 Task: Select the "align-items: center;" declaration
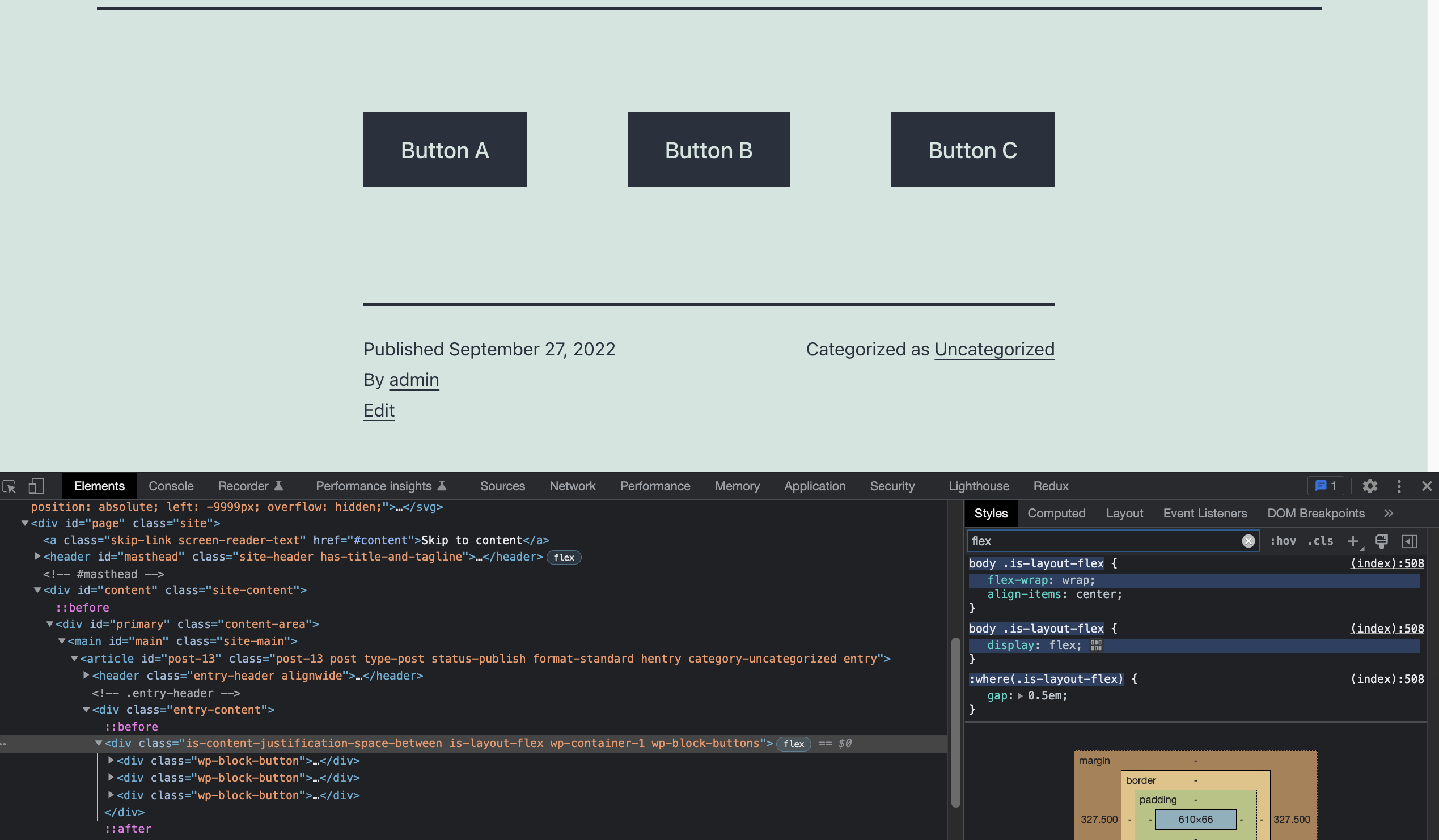(x=1054, y=595)
